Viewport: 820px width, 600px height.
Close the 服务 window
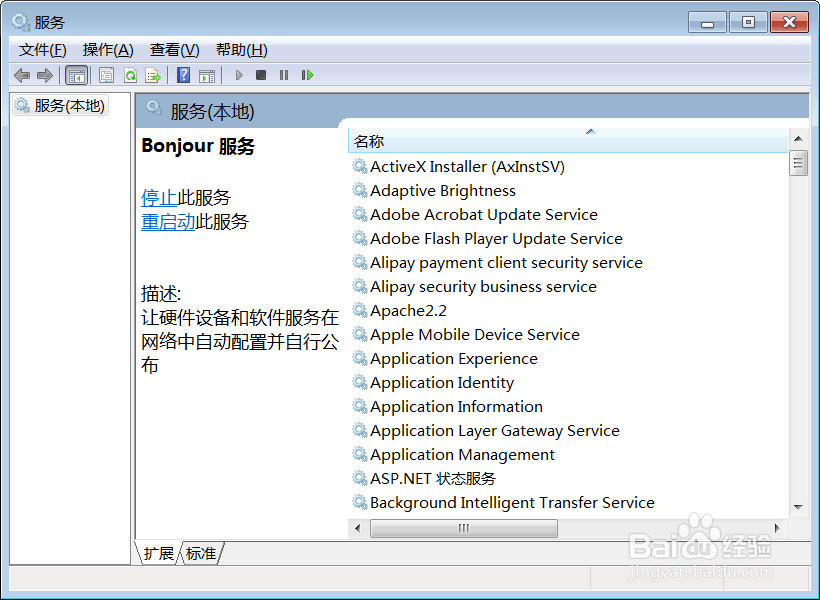coord(790,22)
